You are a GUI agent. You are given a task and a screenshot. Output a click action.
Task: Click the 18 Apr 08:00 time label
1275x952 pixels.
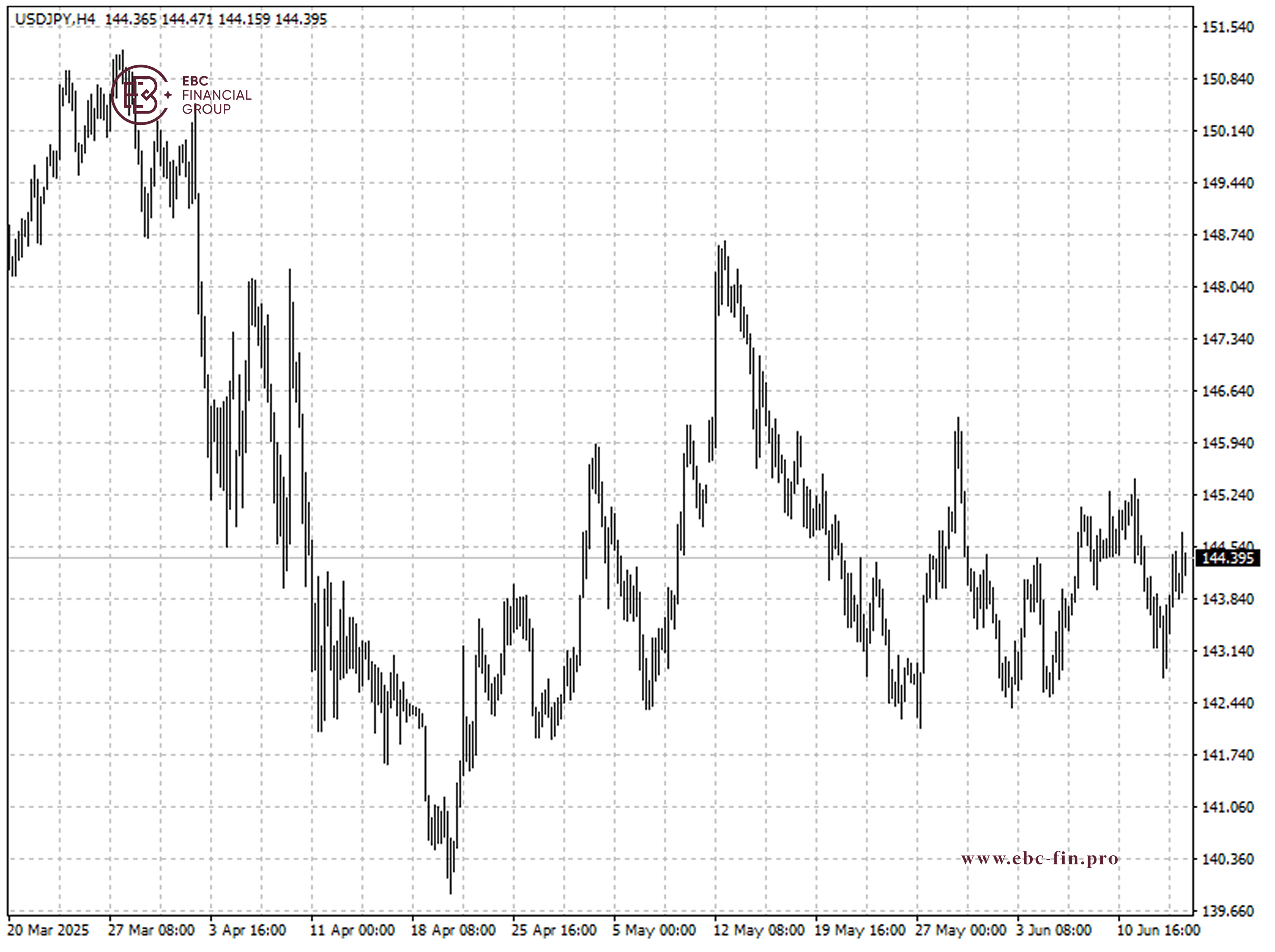(453, 930)
